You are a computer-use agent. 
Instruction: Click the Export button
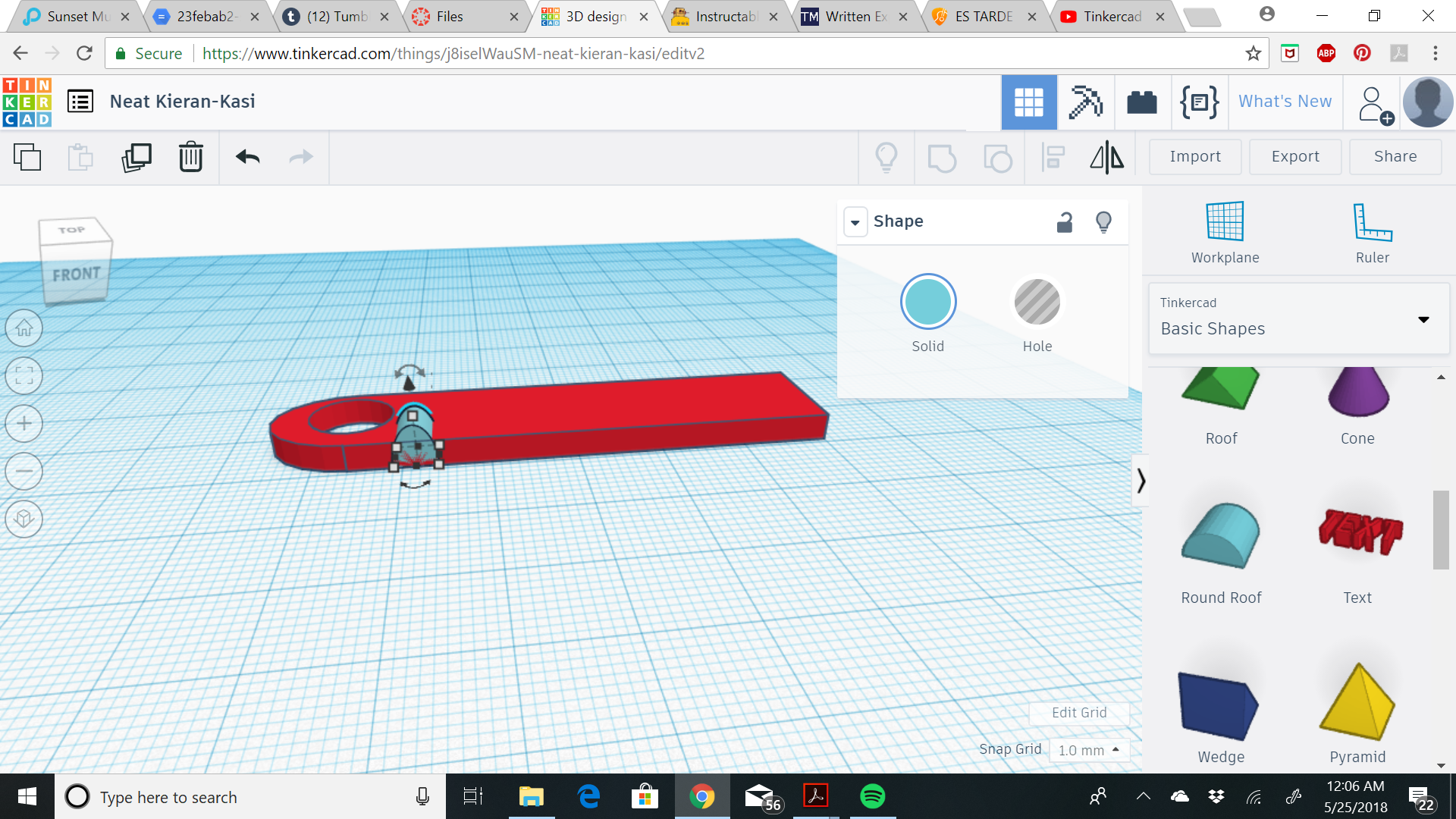pyautogui.click(x=1295, y=156)
